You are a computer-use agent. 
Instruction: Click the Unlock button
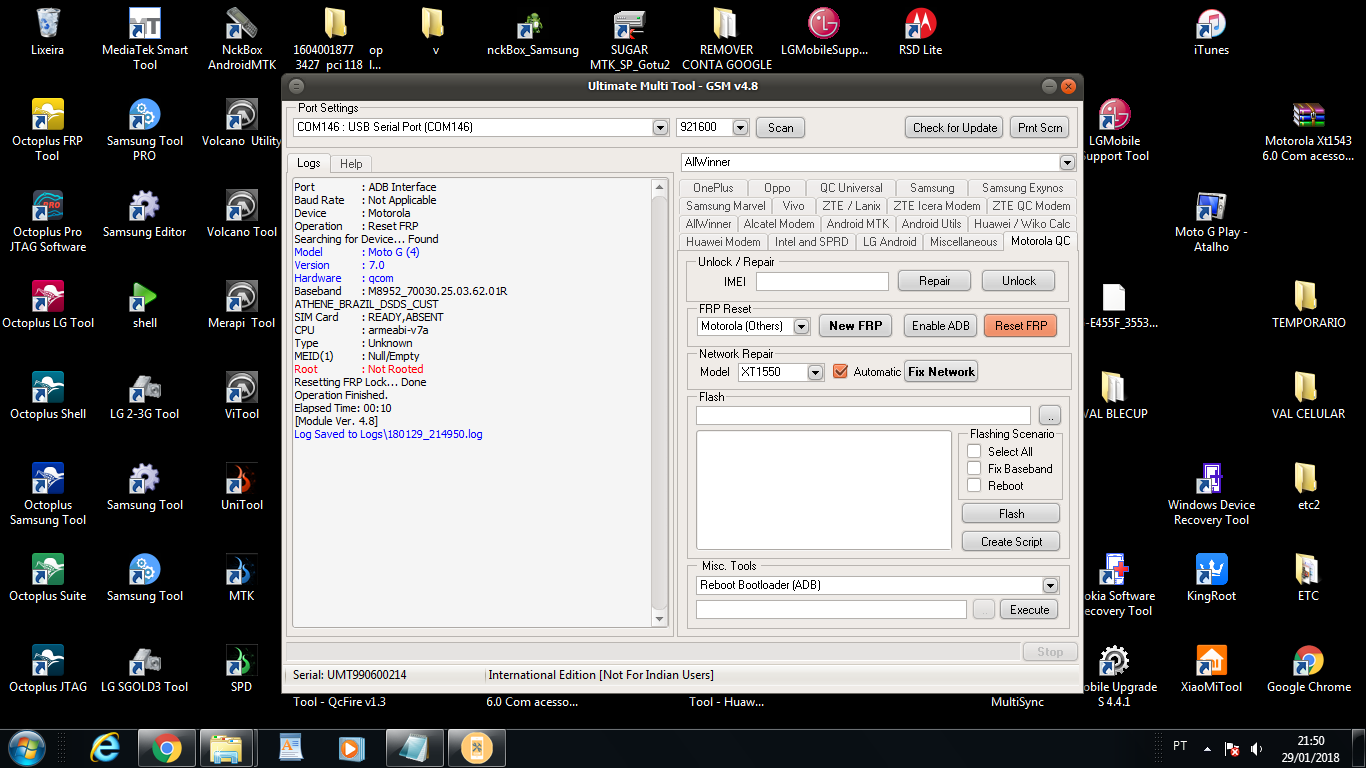(1018, 280)
